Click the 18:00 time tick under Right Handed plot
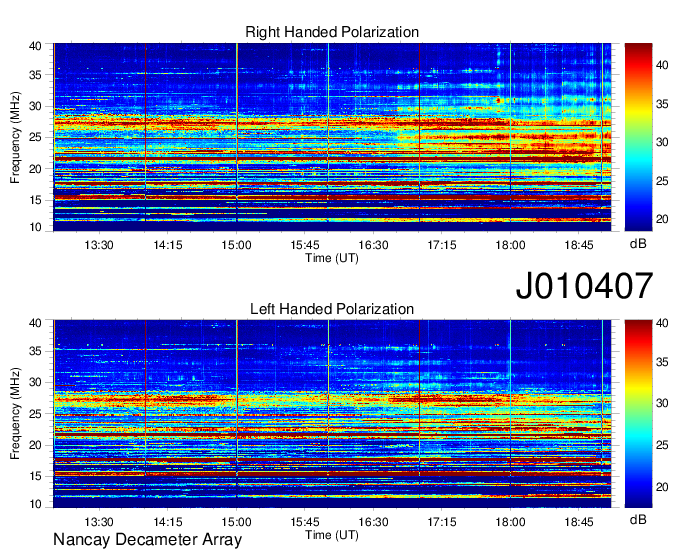The image size is (680, 552). pyautogui.click(x=510, y=245)
